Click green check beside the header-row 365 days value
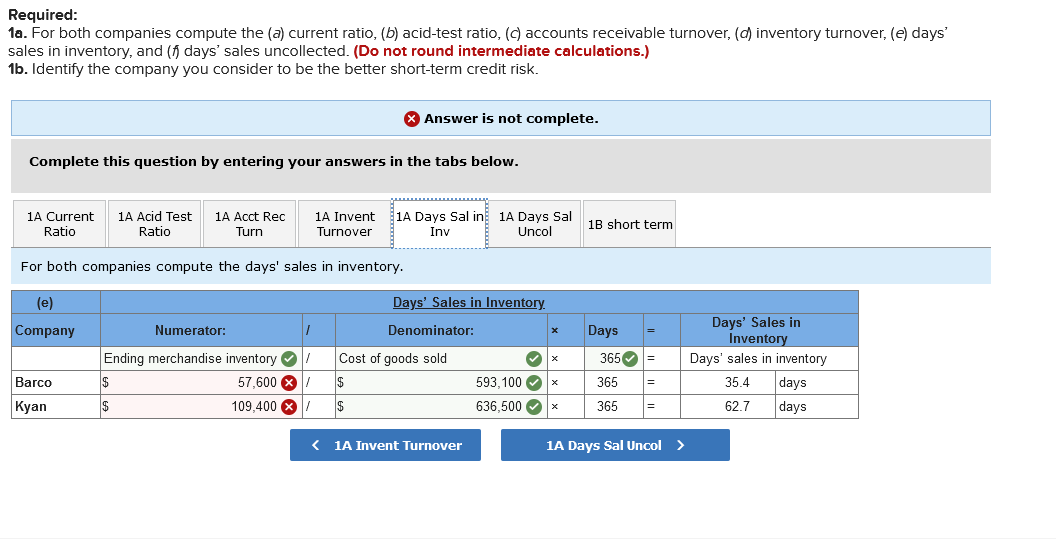The width and height of the screenshot is (1056, 541). tap(630, 359)
